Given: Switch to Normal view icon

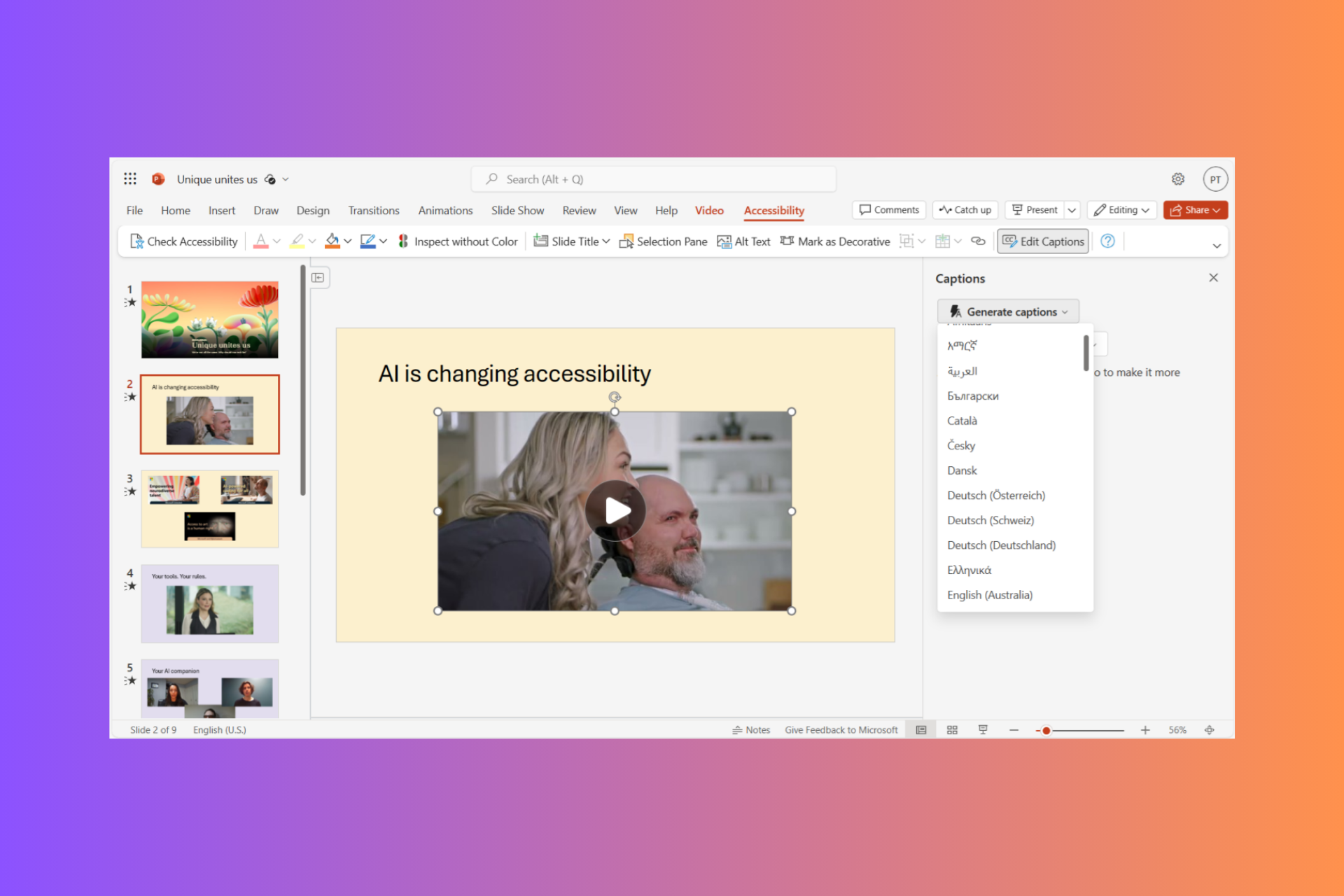Looking at the screenshot, I should [x=921, y=730].
